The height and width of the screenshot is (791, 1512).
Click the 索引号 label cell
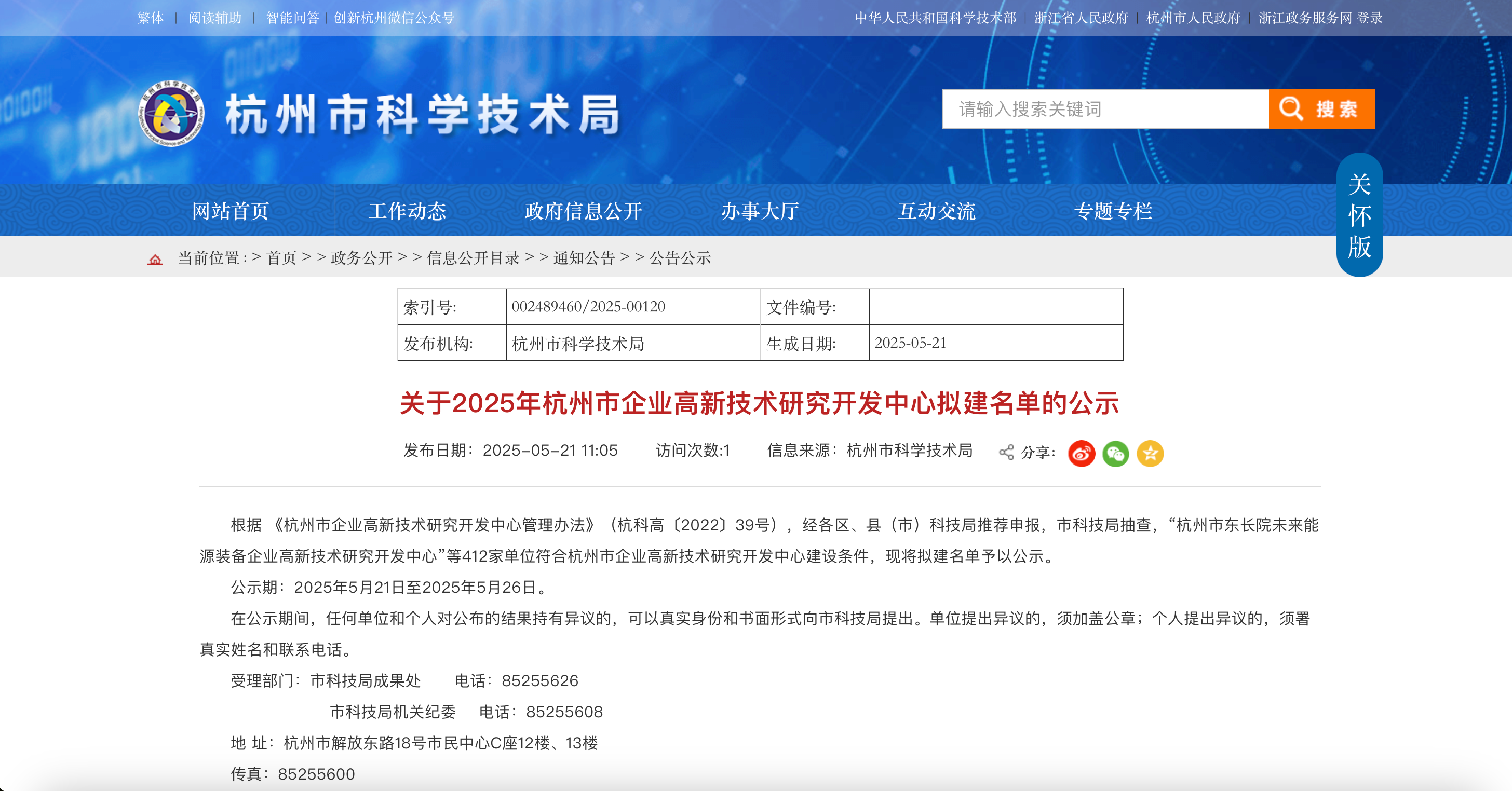click(x=451, y=306)
